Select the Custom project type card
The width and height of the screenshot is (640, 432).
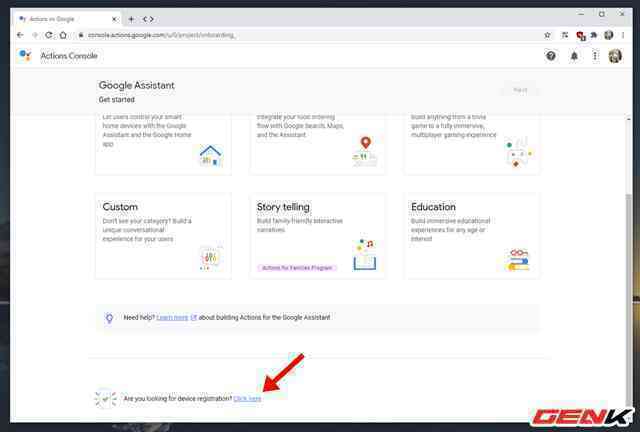[x=163, y=236]
